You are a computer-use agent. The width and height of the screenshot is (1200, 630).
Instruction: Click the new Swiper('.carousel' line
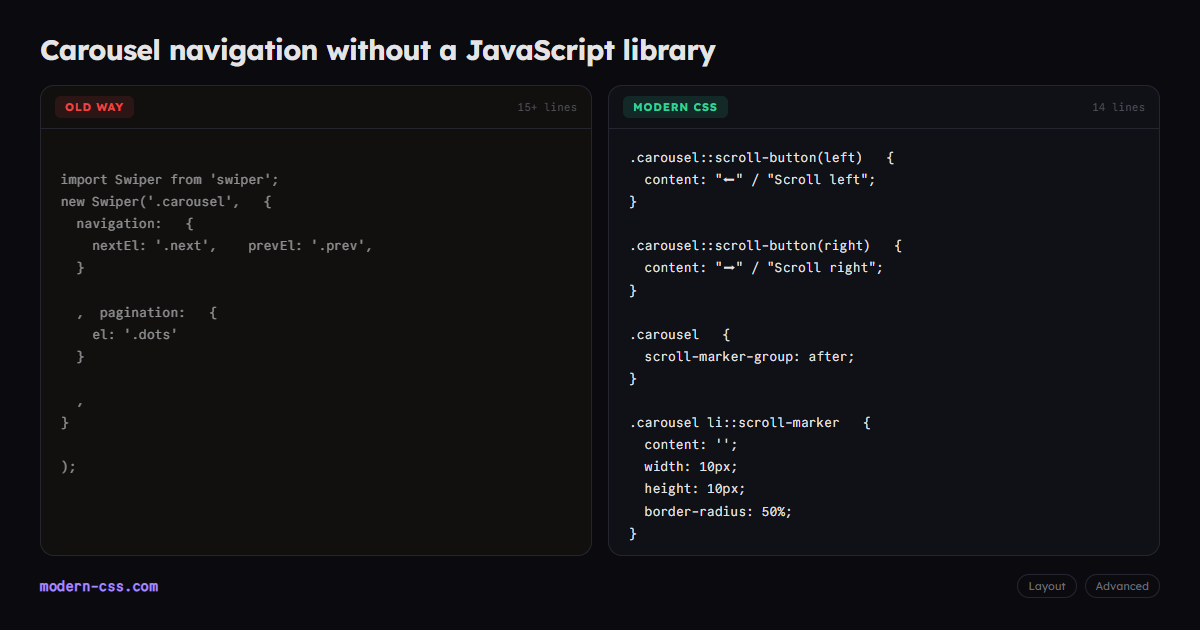pyautogui.click(x=166, y=201)
